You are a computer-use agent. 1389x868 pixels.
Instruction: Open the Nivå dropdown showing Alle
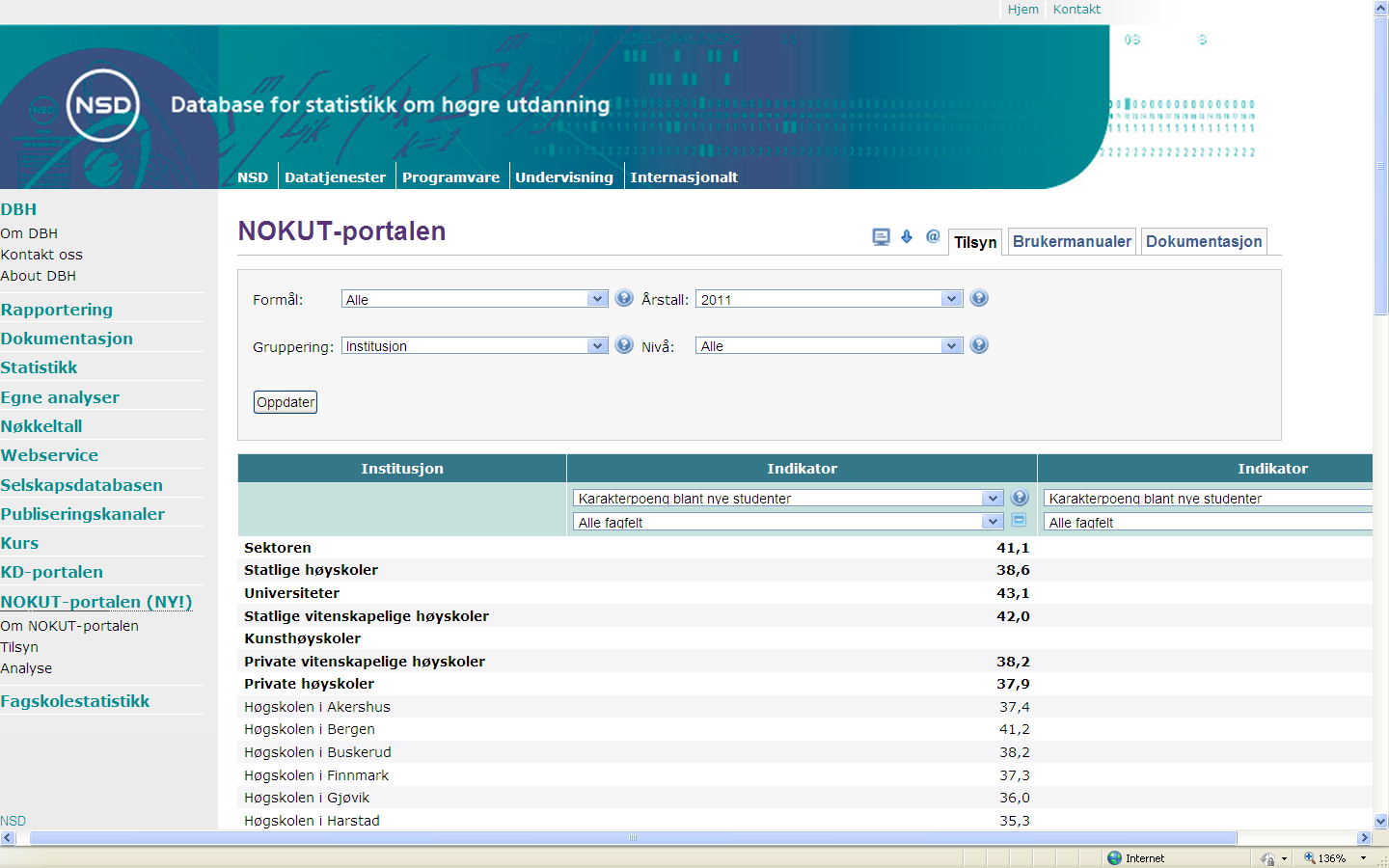[830, 345]
